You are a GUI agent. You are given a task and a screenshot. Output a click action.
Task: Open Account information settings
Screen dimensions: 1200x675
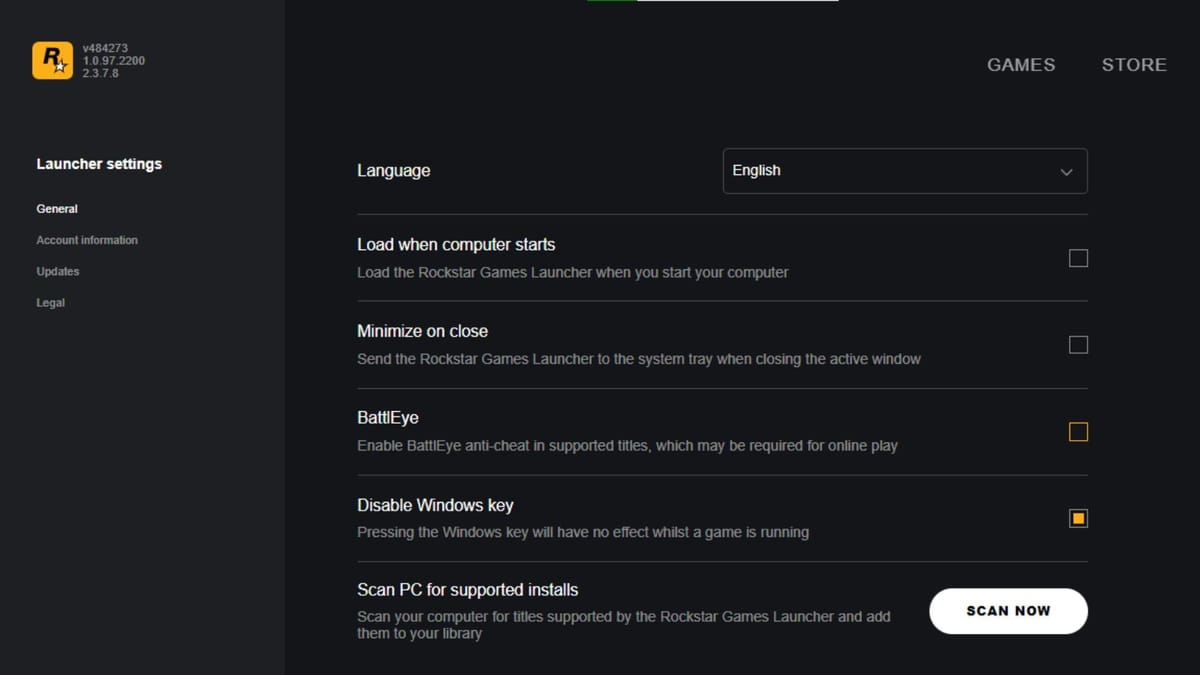pyautogui.click(x=87, y=240)
